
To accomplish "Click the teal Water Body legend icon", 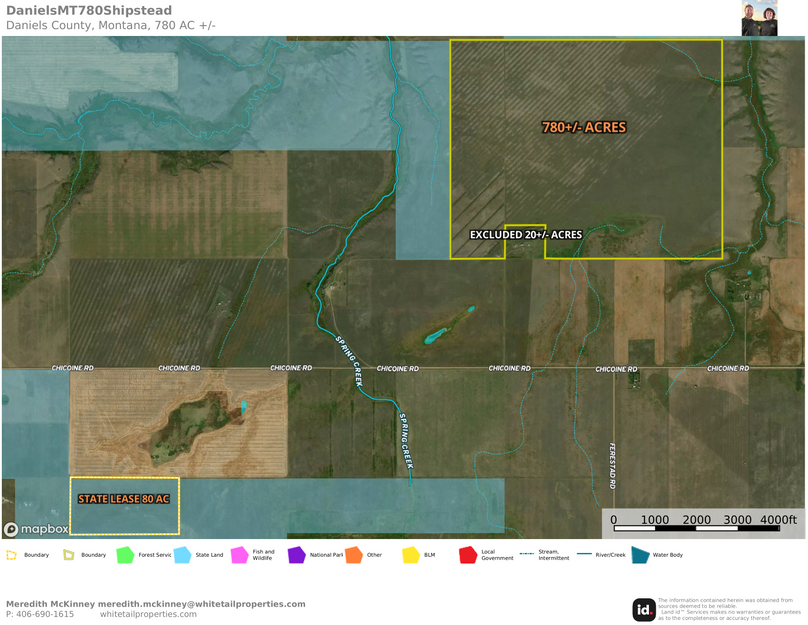I will pos(640,554).
